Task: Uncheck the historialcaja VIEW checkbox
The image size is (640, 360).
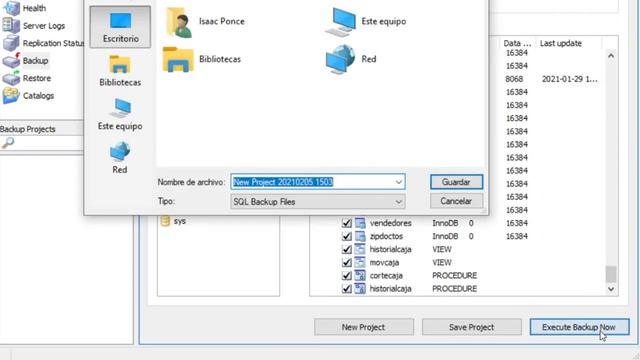Action: [x=347, y=249]
